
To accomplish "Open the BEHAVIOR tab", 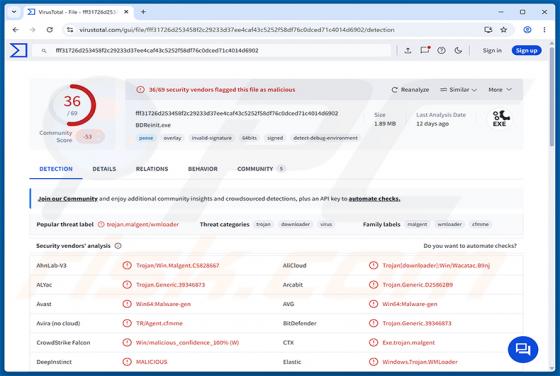I will [x=202, y=169].
